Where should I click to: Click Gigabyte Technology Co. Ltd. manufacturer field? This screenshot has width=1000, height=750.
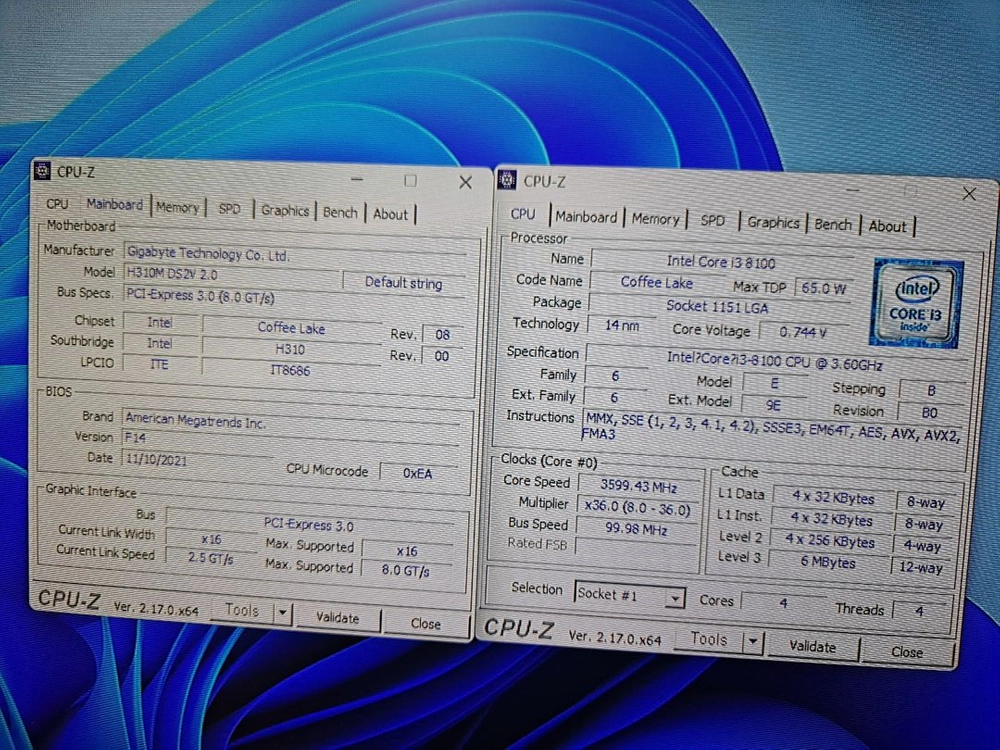tap(296, 255)
